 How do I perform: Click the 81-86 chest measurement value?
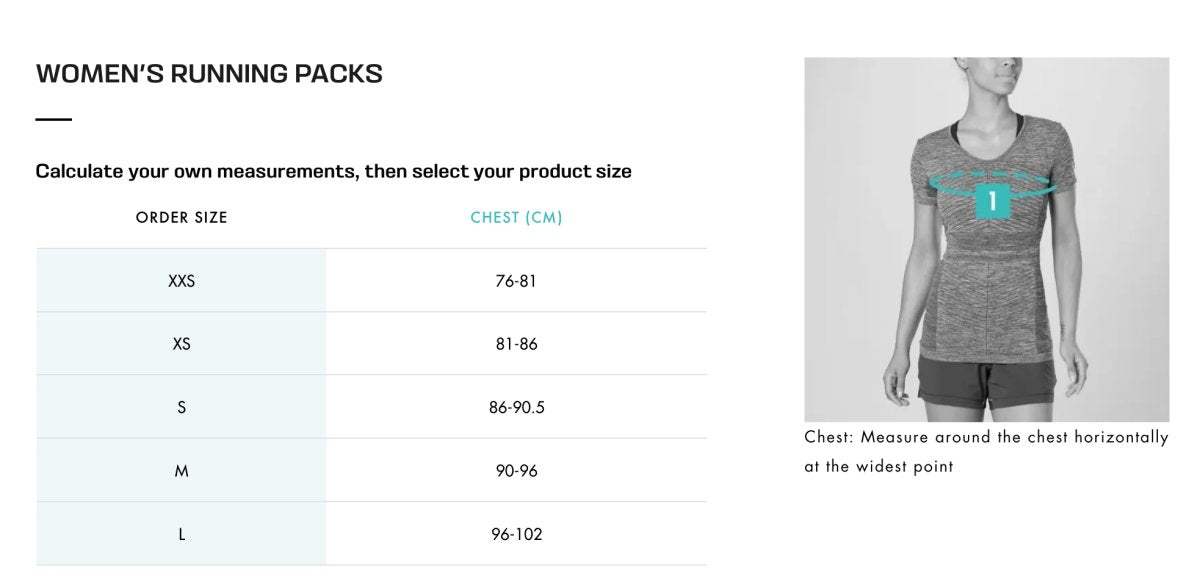click(x=516, y=344)
